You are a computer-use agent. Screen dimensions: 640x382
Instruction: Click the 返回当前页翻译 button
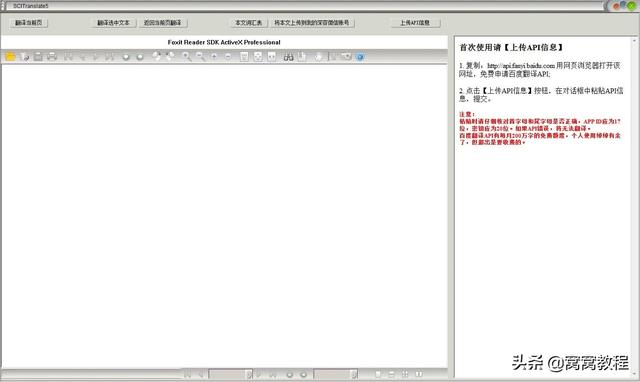click(162, 23)
